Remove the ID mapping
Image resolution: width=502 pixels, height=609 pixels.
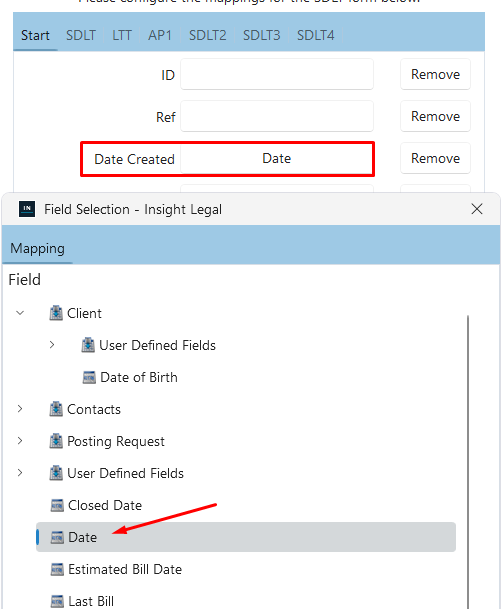[435, 74]
